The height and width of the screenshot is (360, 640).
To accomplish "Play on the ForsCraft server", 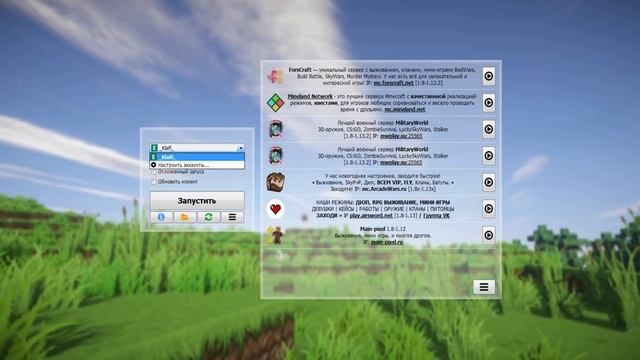I will pyautogui.click(x=489, y=76).
